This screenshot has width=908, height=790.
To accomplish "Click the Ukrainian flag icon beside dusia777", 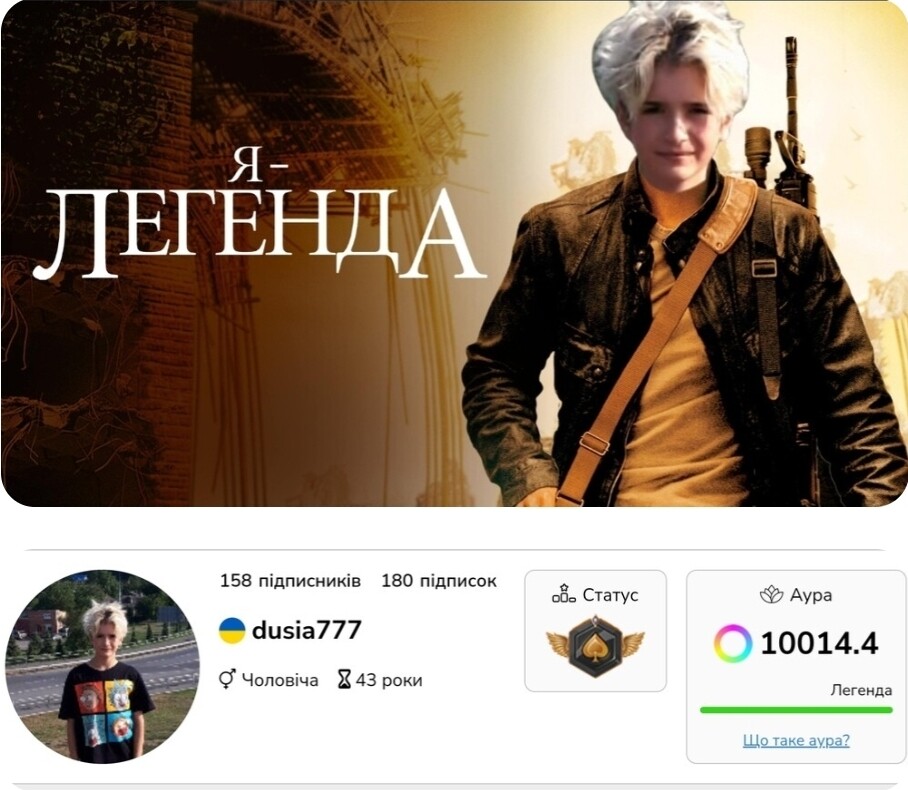I will click(x=231, y=631).
